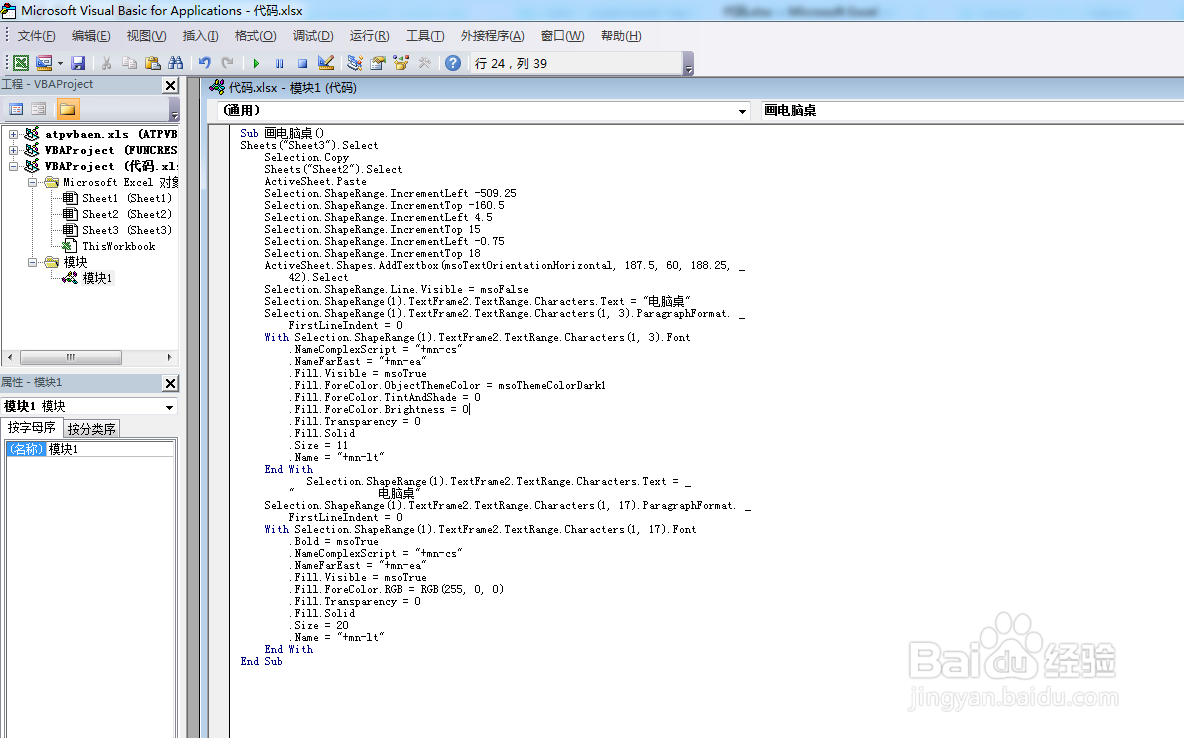This screenshot has height=738, width=1184.
Task: Collapse the Microsoft Excel objects folder
Action: pyautogui.click(x=32, y=182)
